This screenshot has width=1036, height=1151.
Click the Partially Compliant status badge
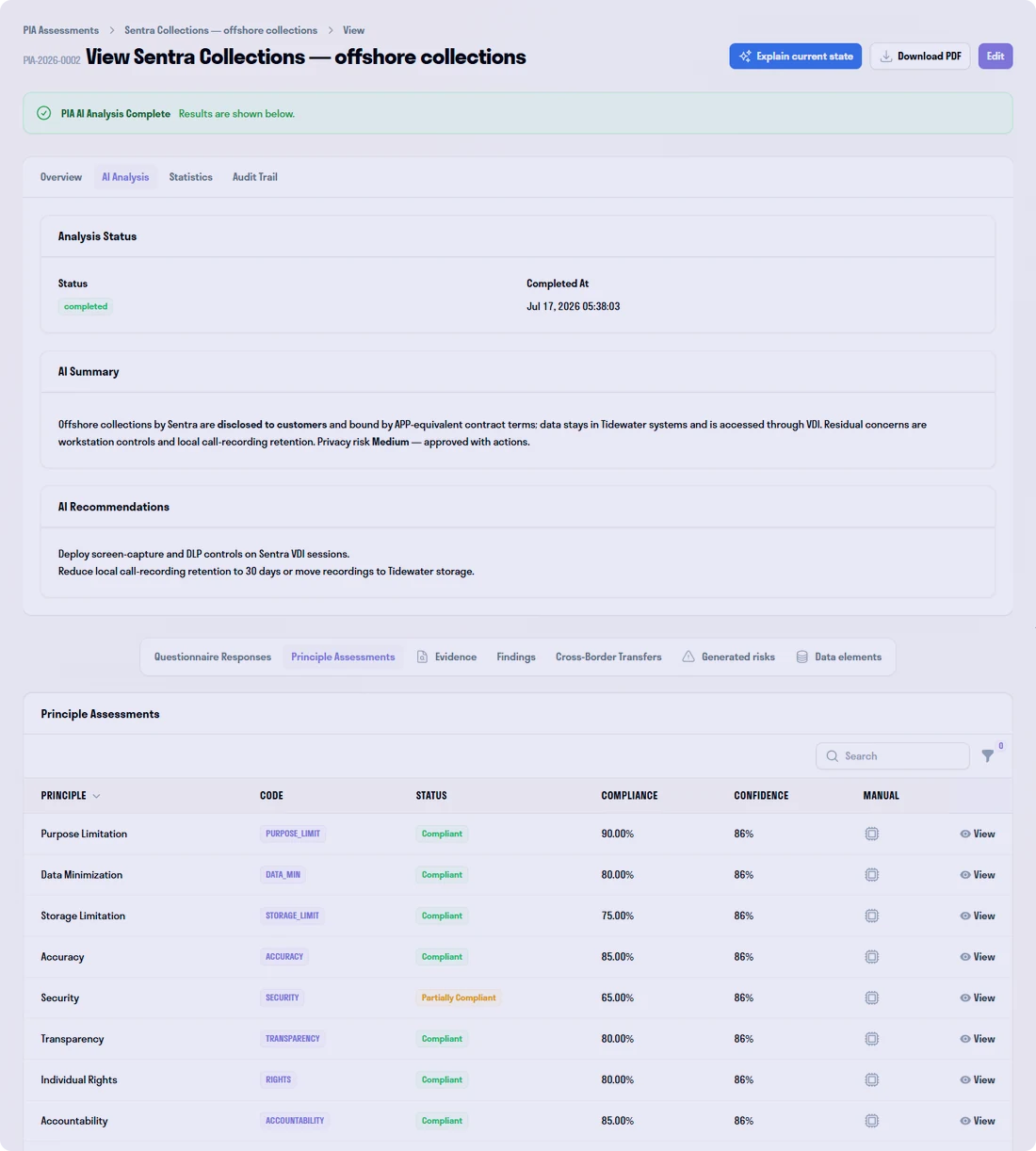point(459,997)
